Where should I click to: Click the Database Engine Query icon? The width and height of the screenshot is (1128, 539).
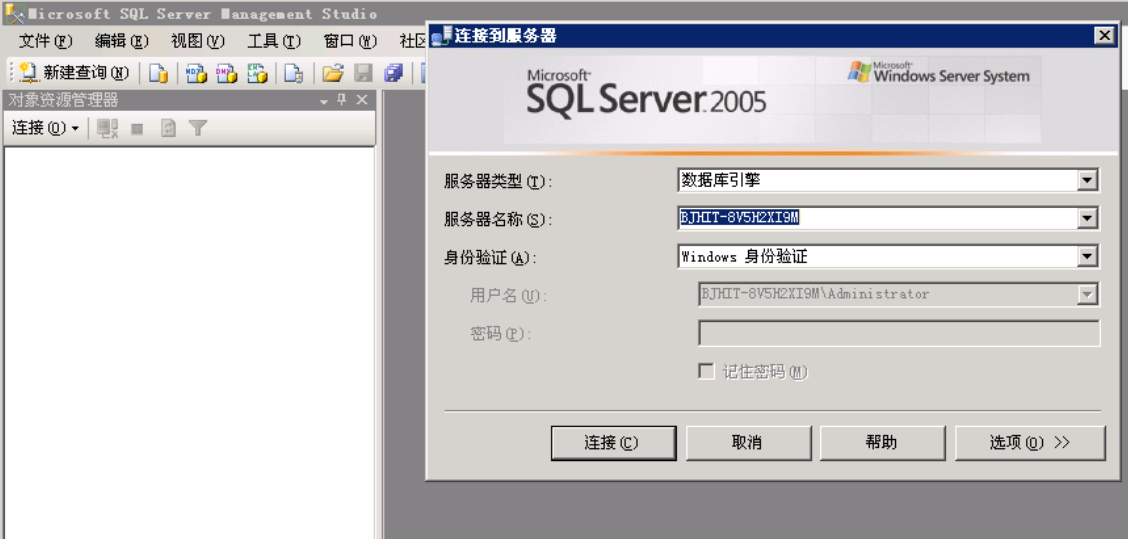coord(158,73)
